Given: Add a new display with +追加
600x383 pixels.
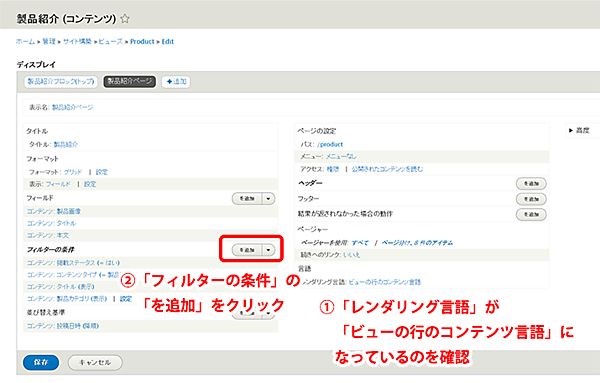Looking at the screenshot, I should [x=176, y=81].
